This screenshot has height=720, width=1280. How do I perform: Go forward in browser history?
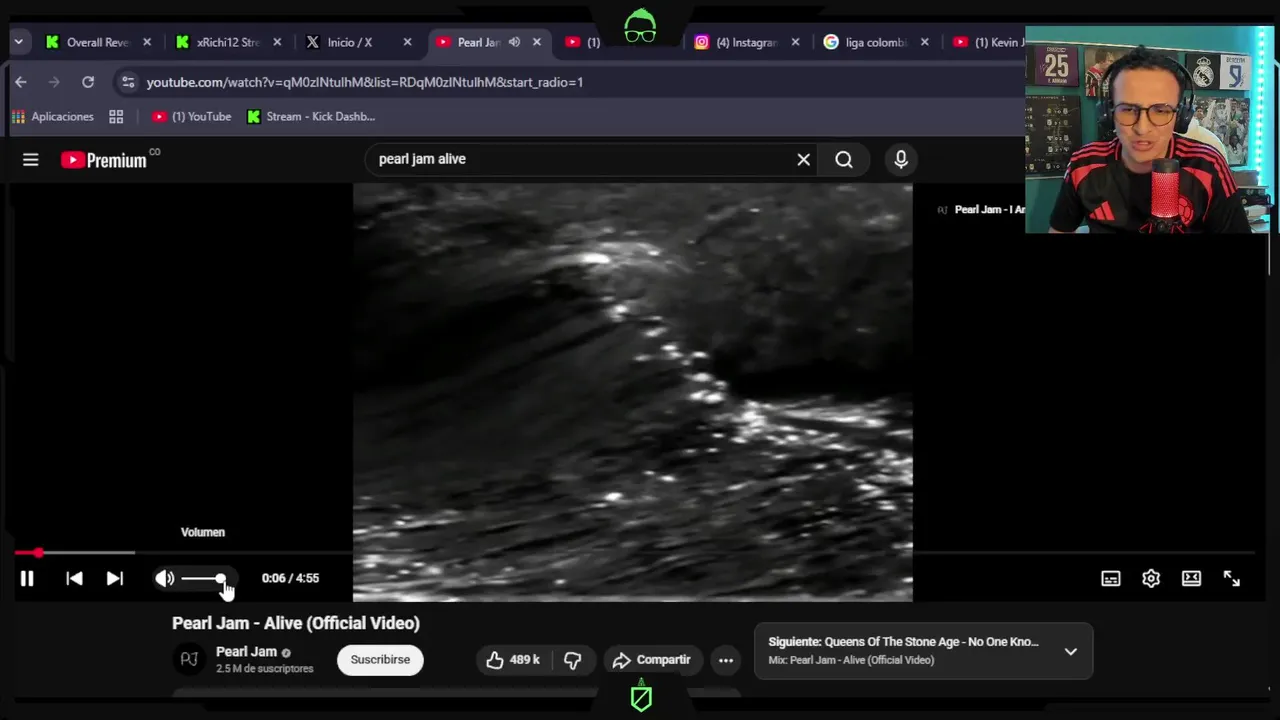54,82
